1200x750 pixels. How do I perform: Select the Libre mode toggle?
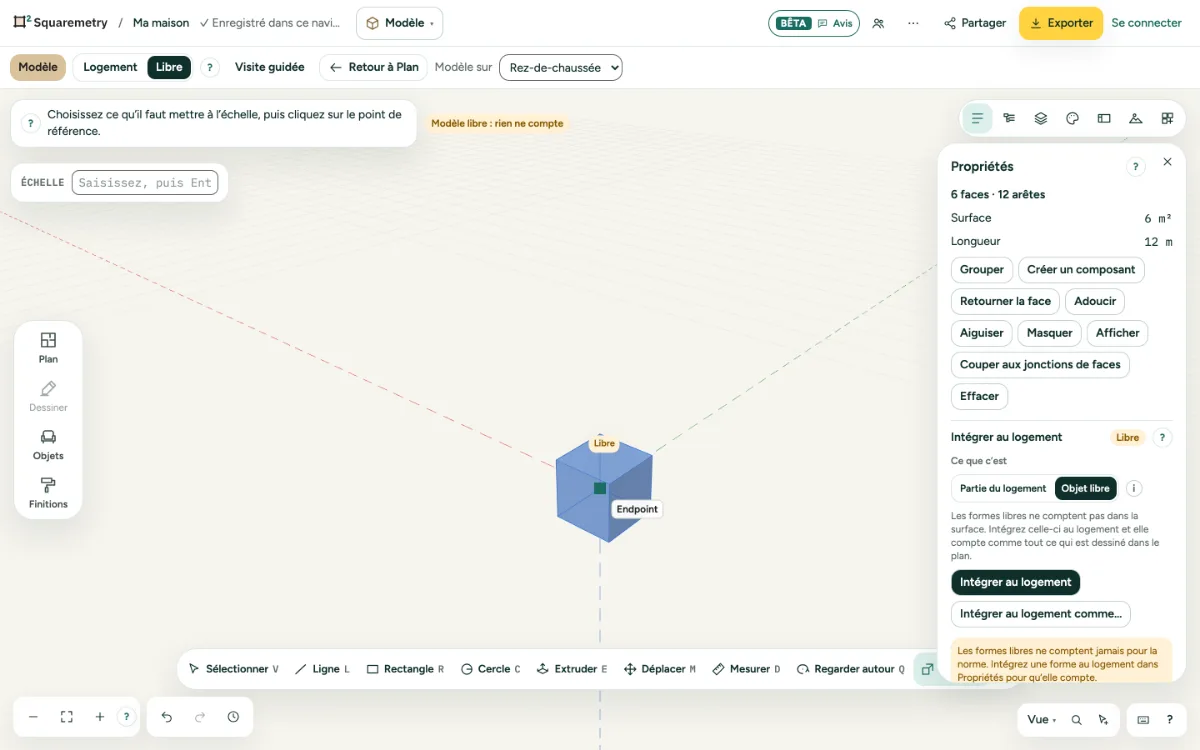coord(169,67)
